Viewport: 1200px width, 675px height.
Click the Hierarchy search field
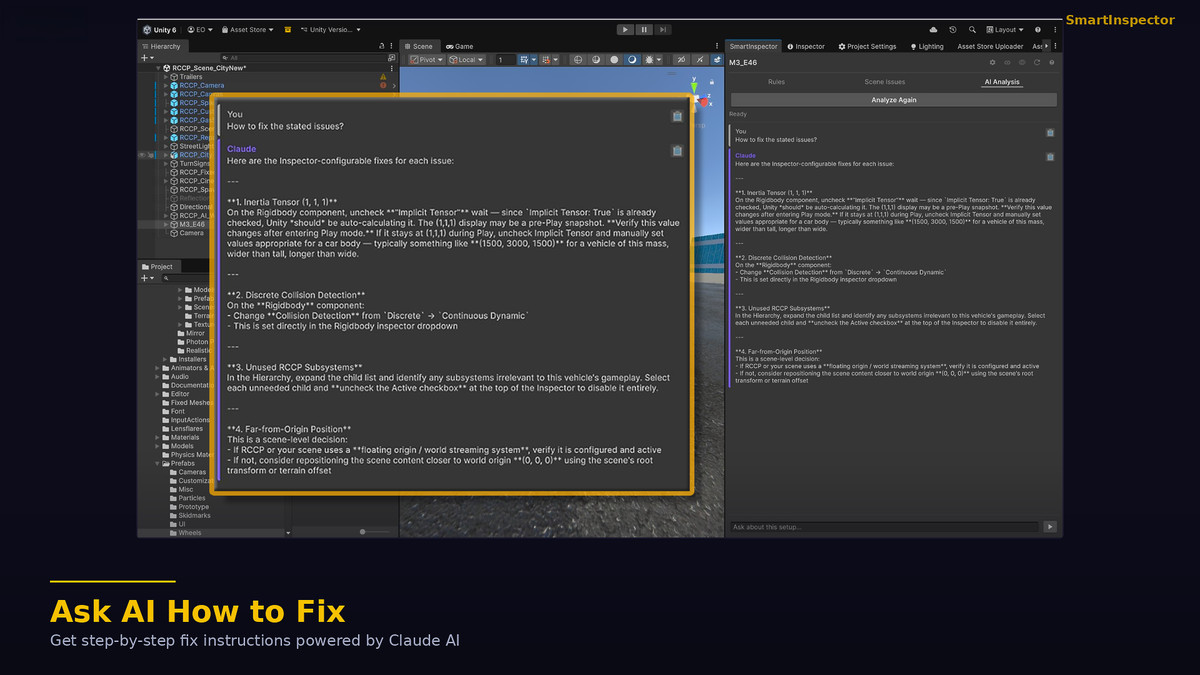304,58
